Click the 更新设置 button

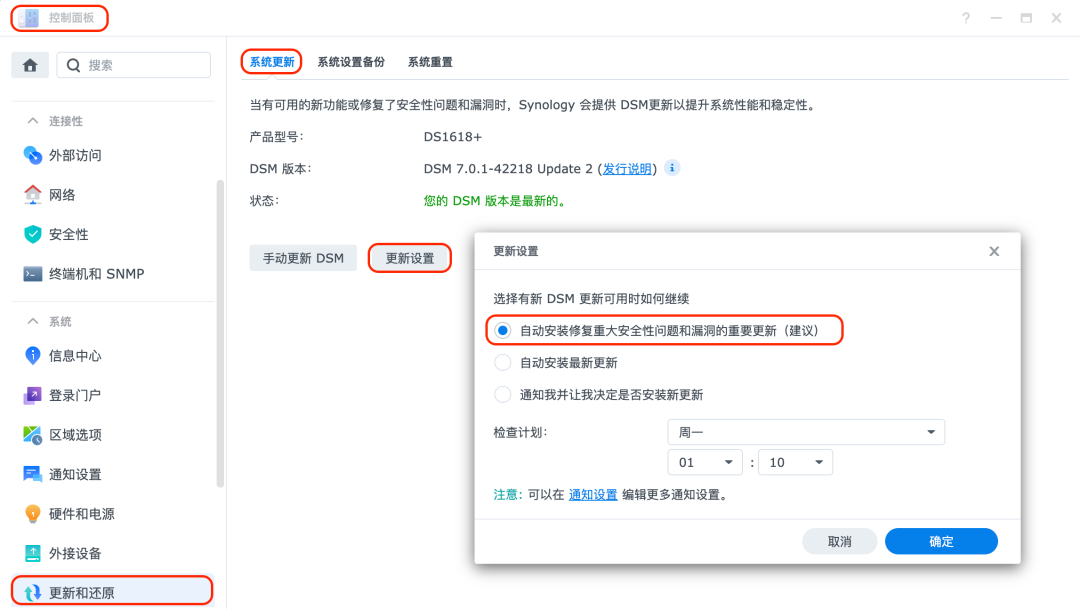point(409,258)
